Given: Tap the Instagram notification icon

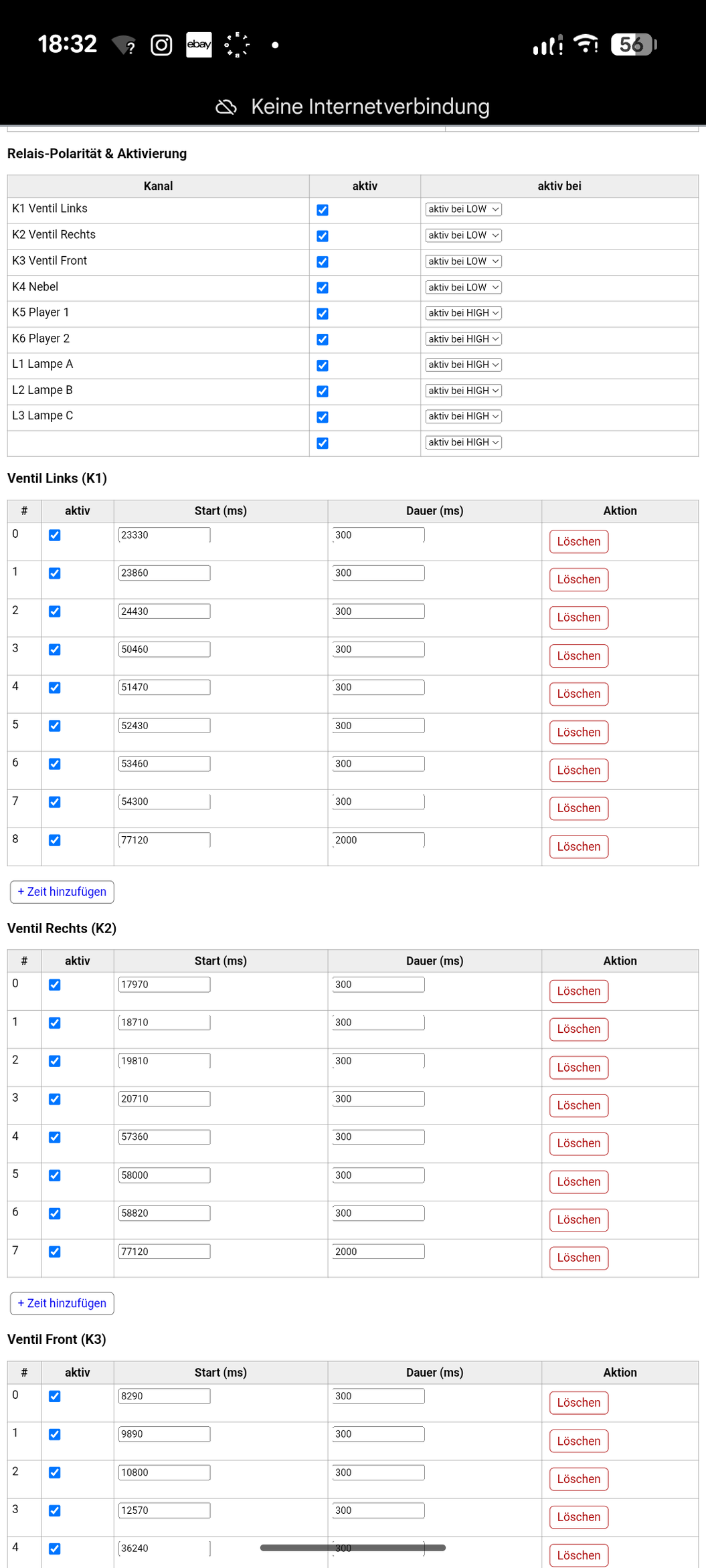Looking at the screenshot, I should 161,45.
